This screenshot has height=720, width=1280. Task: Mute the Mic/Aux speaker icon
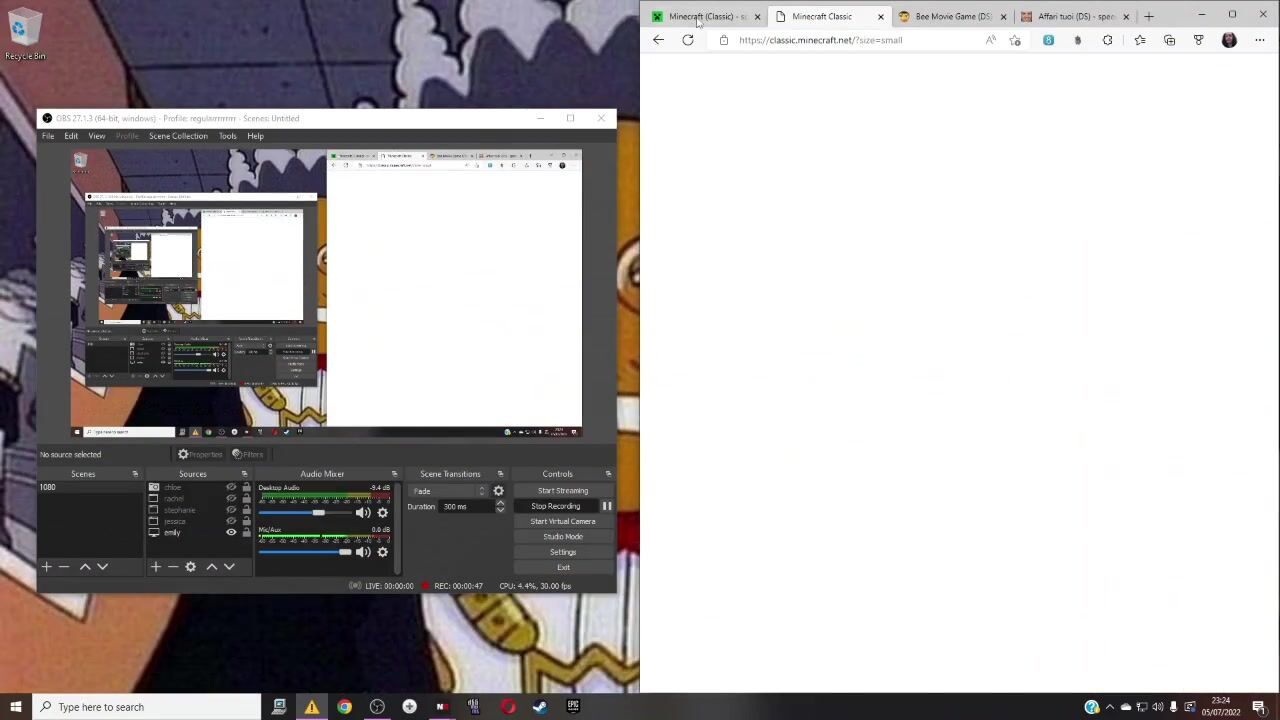(x=362, y=552)
